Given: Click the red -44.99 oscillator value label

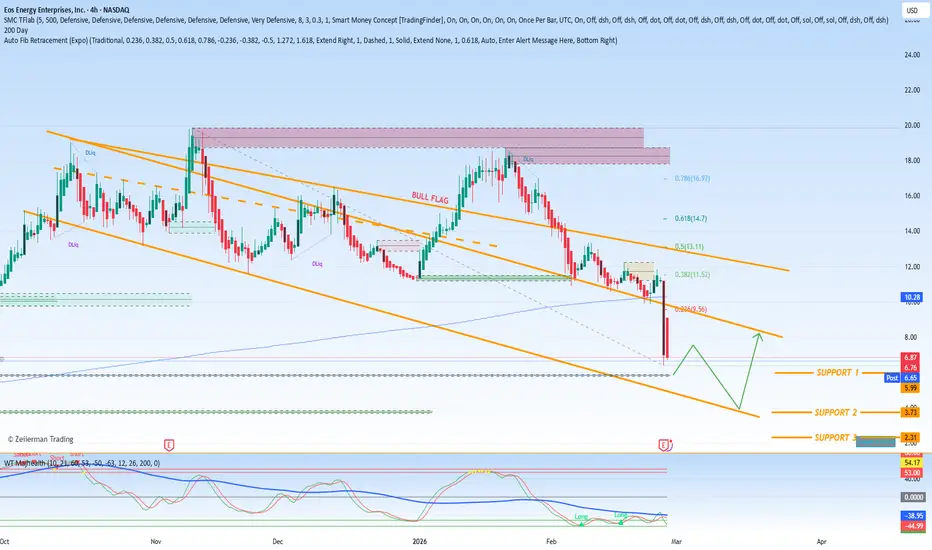Looking at the screenshot, I should pyautogui.click(x=913, y=526).
